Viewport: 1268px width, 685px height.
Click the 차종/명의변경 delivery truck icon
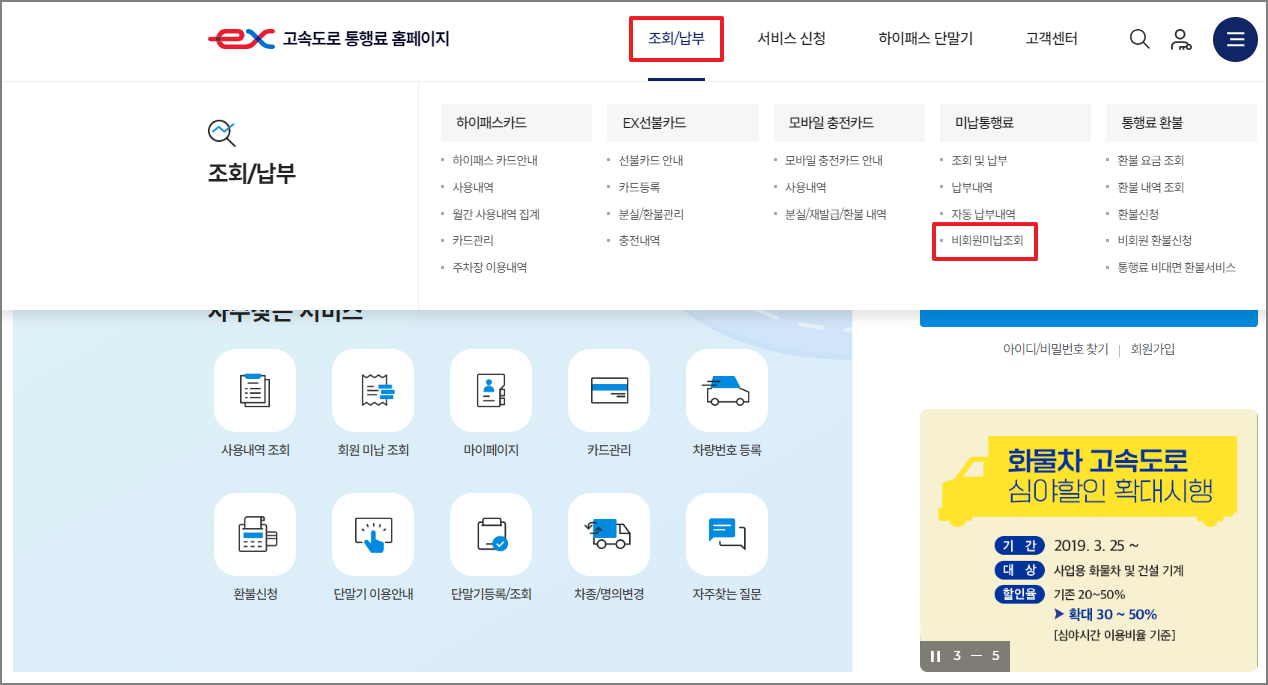608,534
